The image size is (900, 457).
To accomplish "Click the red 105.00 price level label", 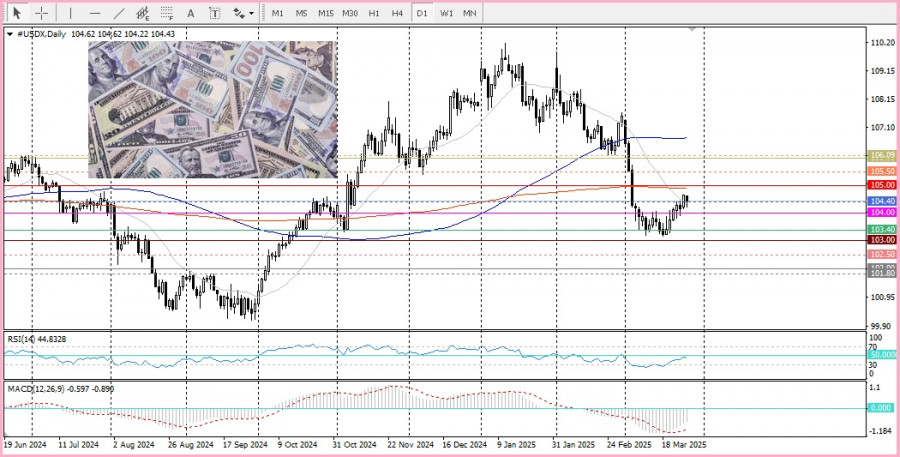I will point(882,185).
